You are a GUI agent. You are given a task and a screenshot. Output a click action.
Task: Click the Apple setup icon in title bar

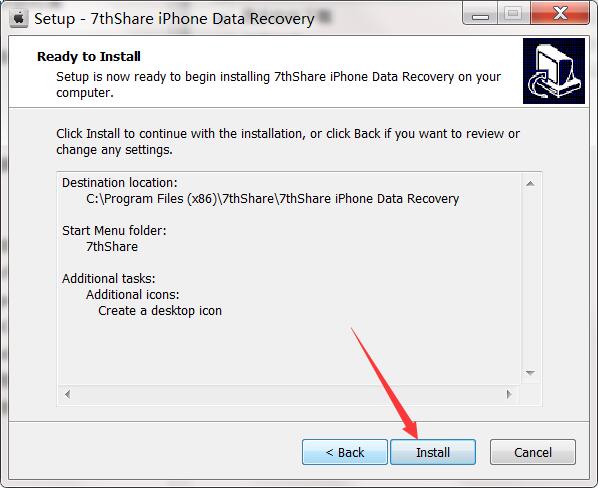click(x=19, y=18)
